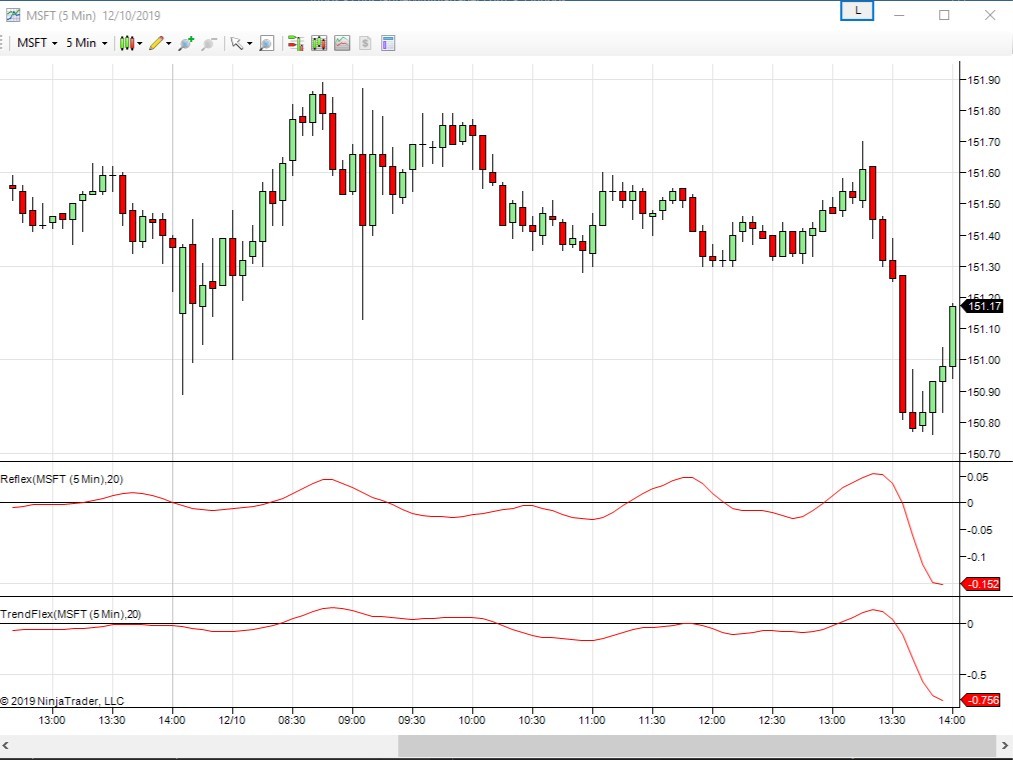1013x760 pixels.
Task: Open the cursor pointer type dropdown
Action: 241,43
